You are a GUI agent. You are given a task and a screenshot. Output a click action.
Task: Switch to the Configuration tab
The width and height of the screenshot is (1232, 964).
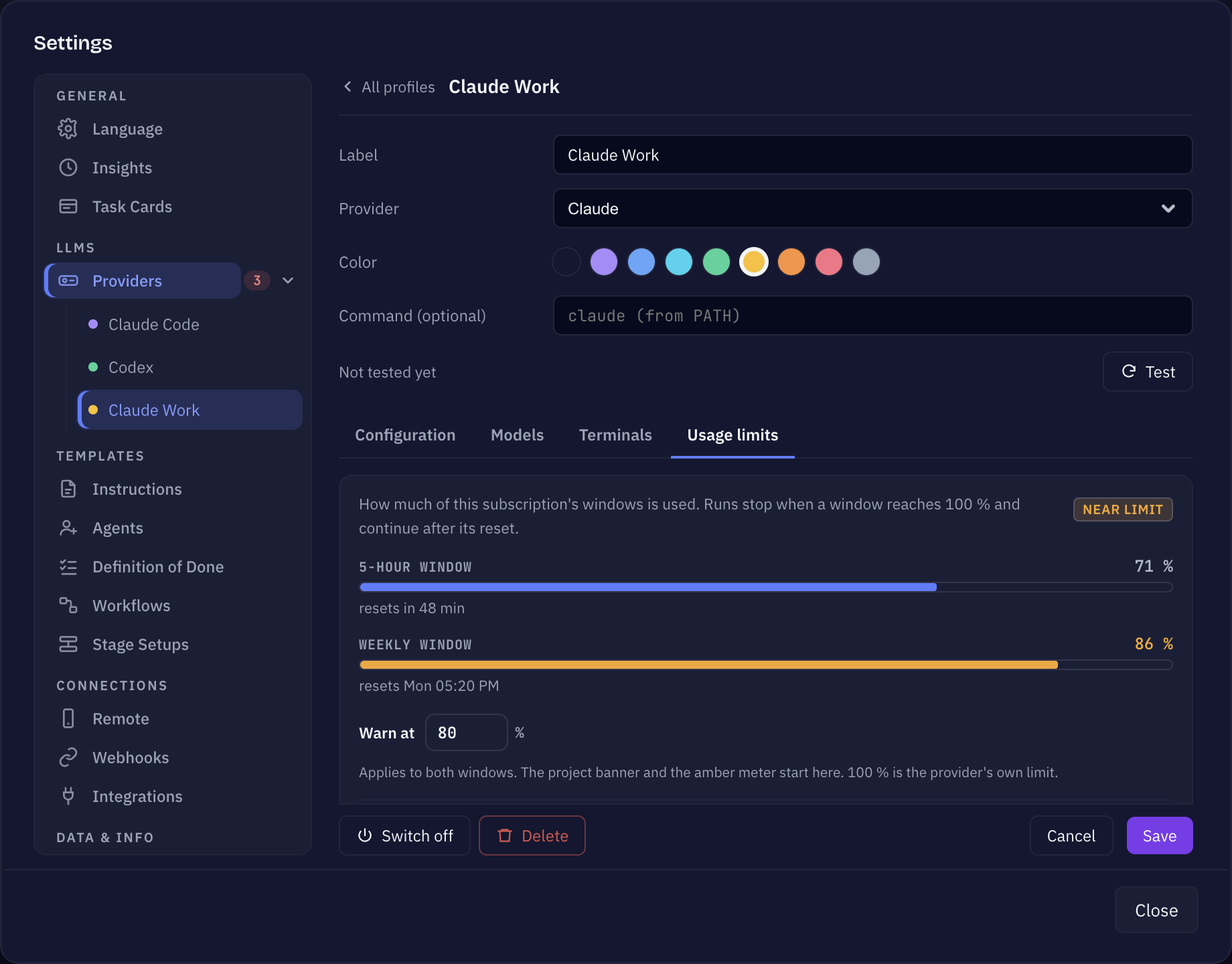(405, 434)
